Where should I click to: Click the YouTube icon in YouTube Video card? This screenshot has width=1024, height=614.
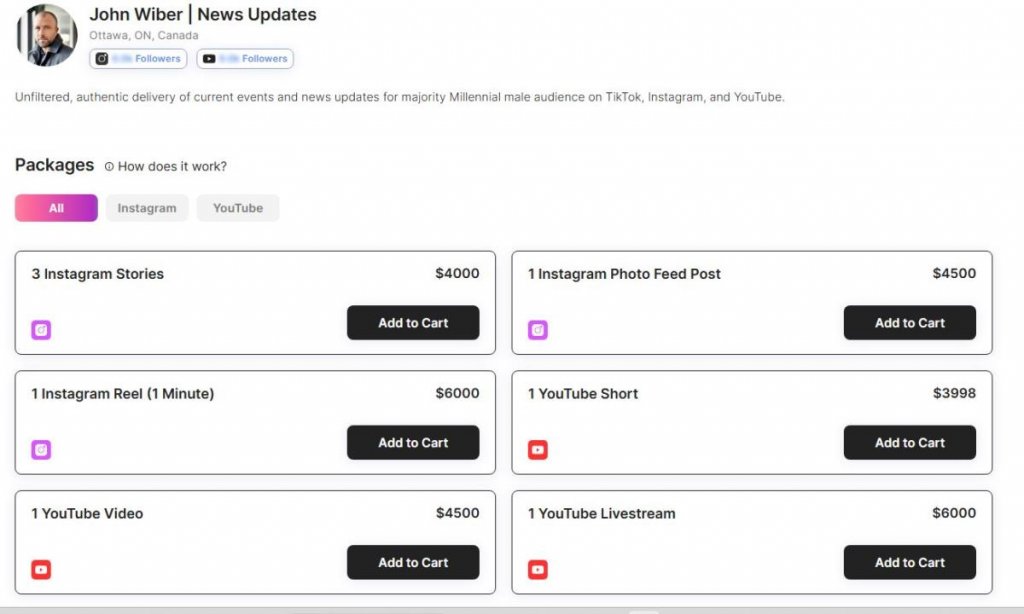coord(41,570)
